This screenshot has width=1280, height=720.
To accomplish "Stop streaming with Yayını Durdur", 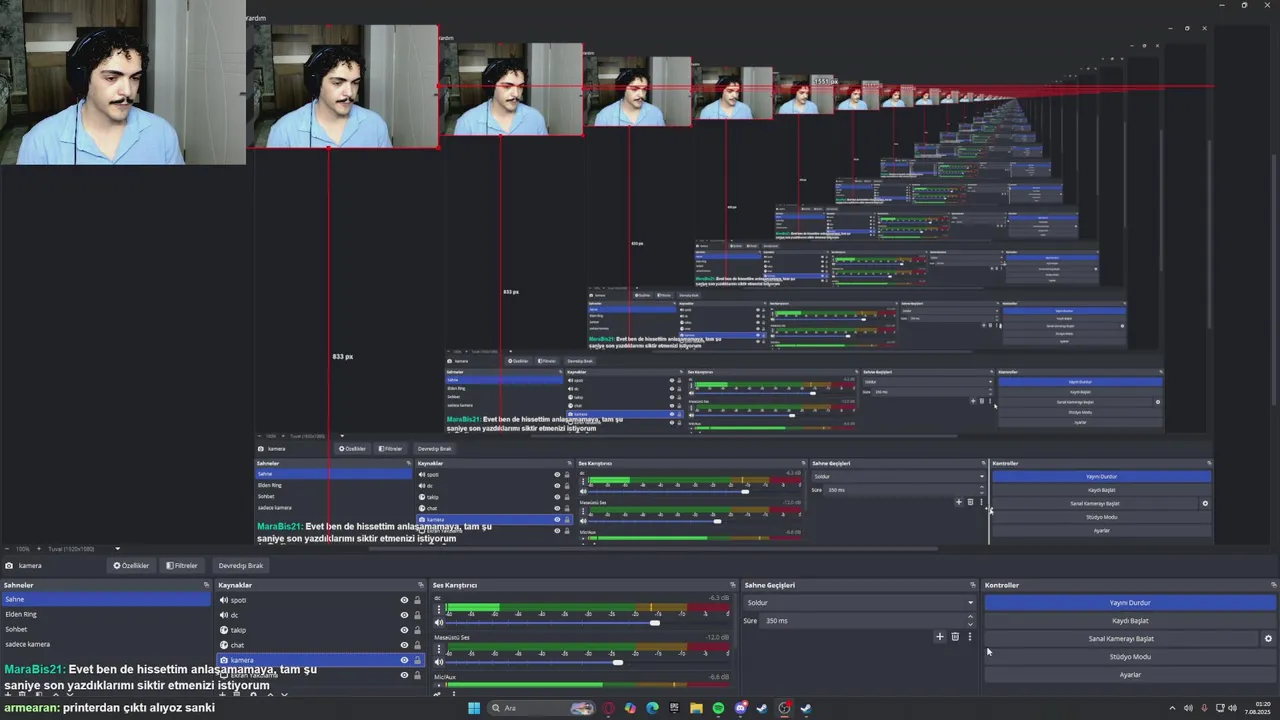I will (1130, 603).
